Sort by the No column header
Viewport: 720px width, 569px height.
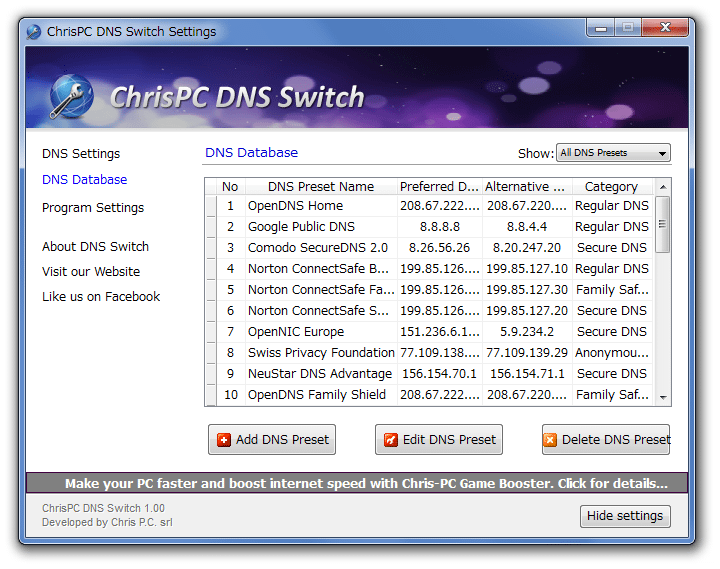tap(230, 186)
